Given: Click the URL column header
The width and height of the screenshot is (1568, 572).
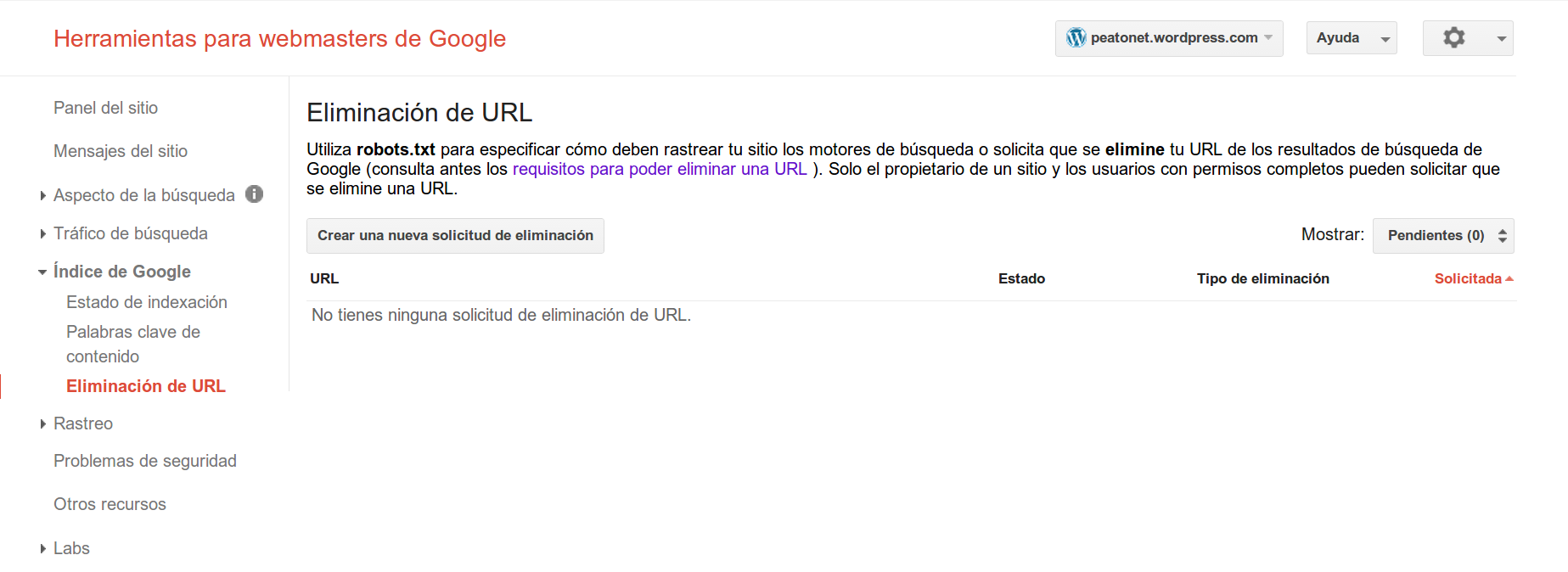Looking at the screenshot, I should tap(324, 278).
